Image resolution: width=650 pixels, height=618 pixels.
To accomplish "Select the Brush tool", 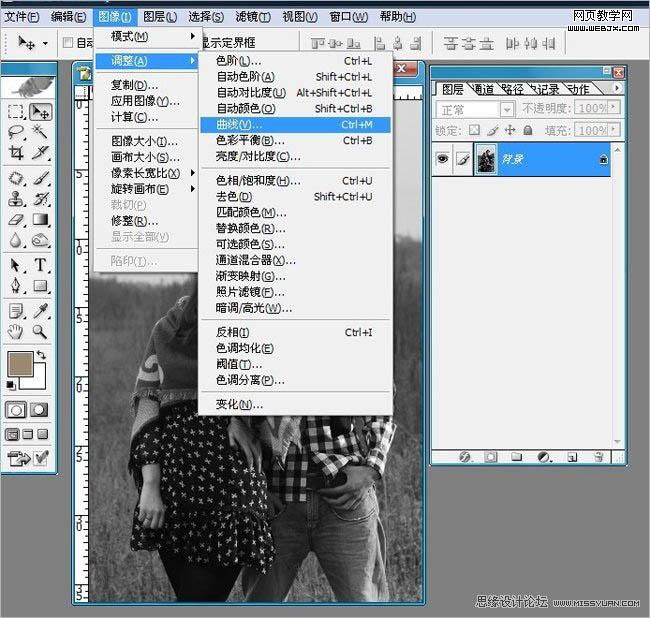I will pyautogui.click(x=41, y=179).
